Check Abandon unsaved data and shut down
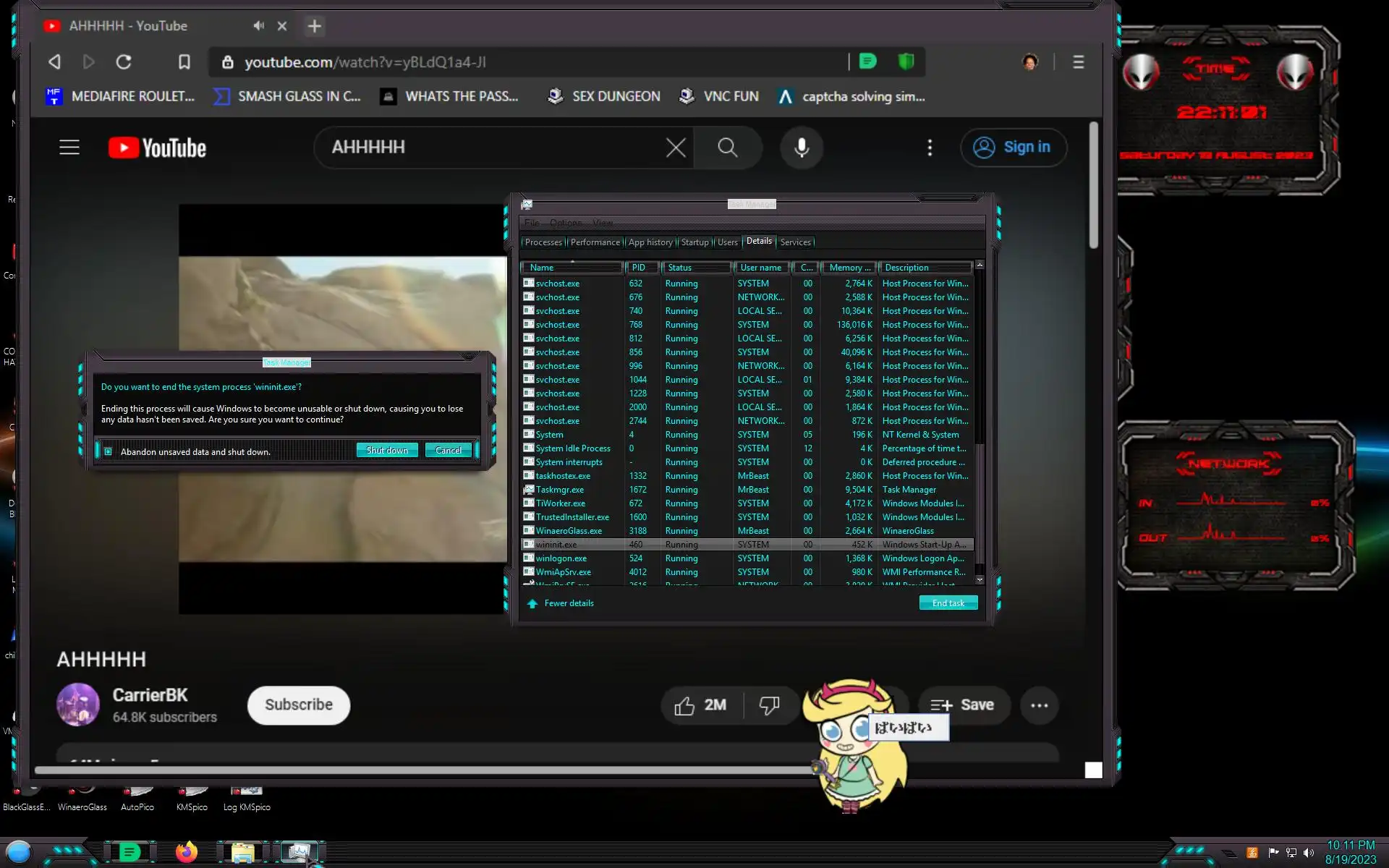 coord(109,452)
